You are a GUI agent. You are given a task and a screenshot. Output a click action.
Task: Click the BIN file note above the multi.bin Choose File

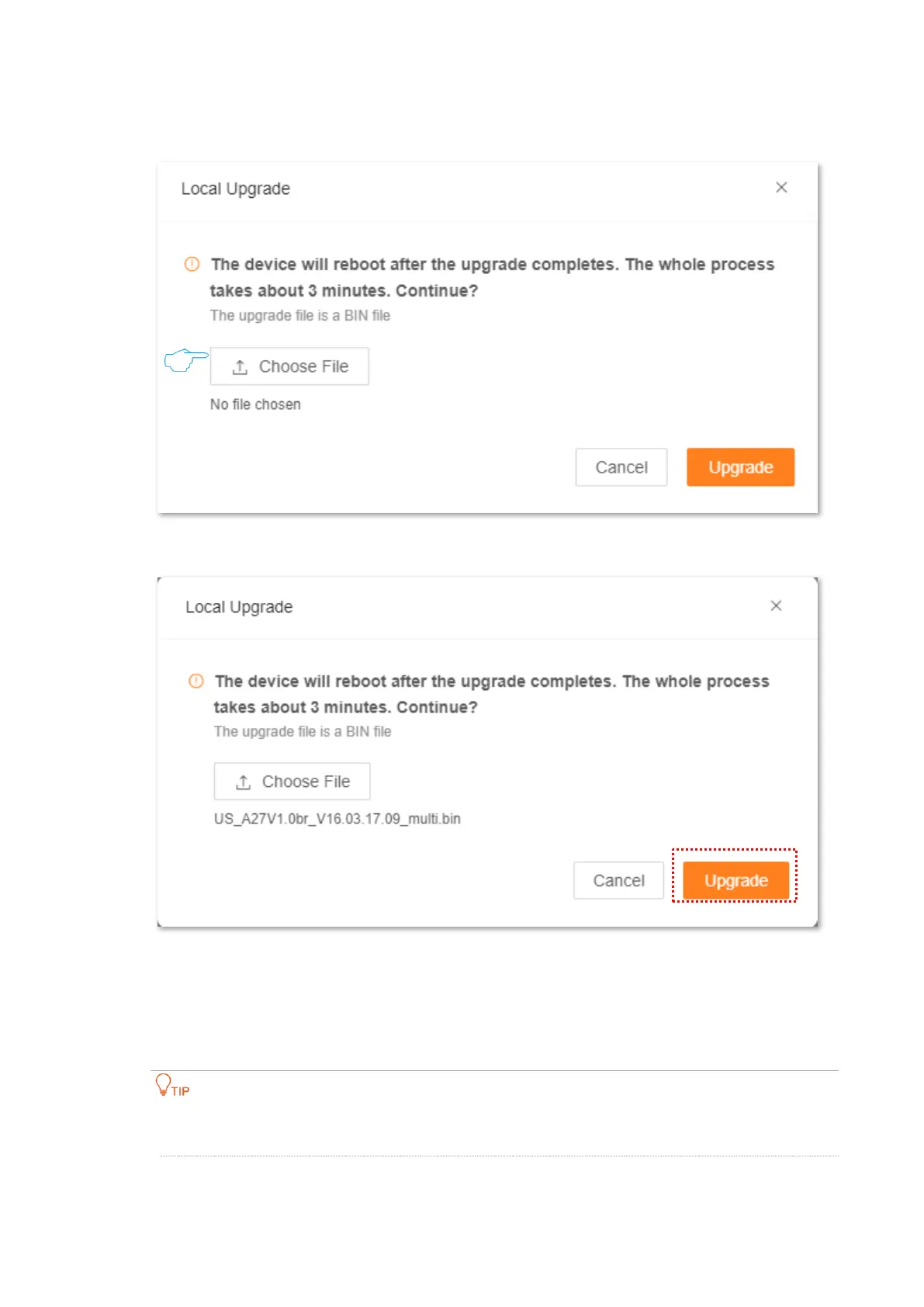pyautogui.click(x=303, y=731)
